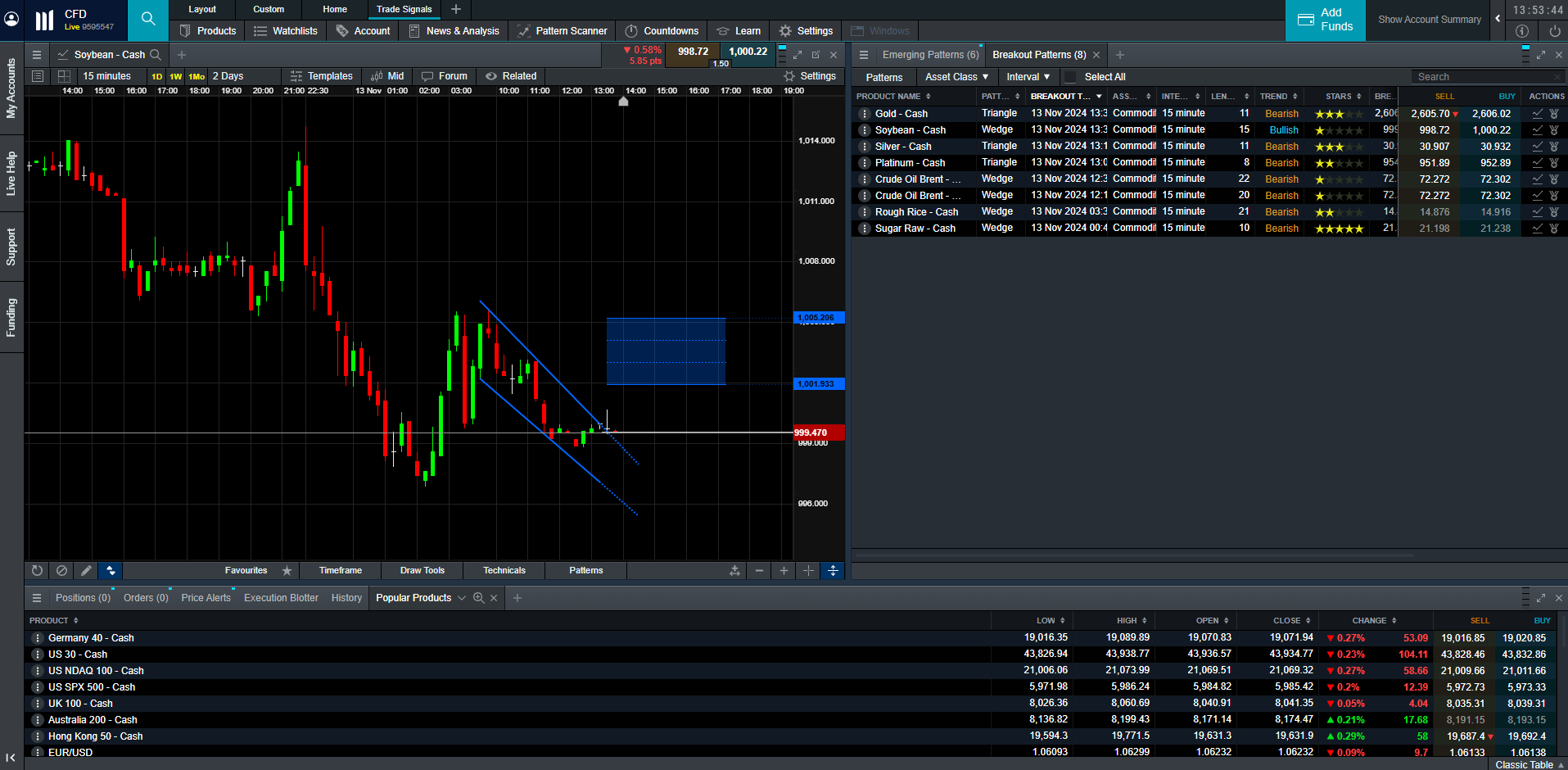Open the Emerging Patterns (6) tab
The width and height of the screenshot is (1568, 770).
930,55
